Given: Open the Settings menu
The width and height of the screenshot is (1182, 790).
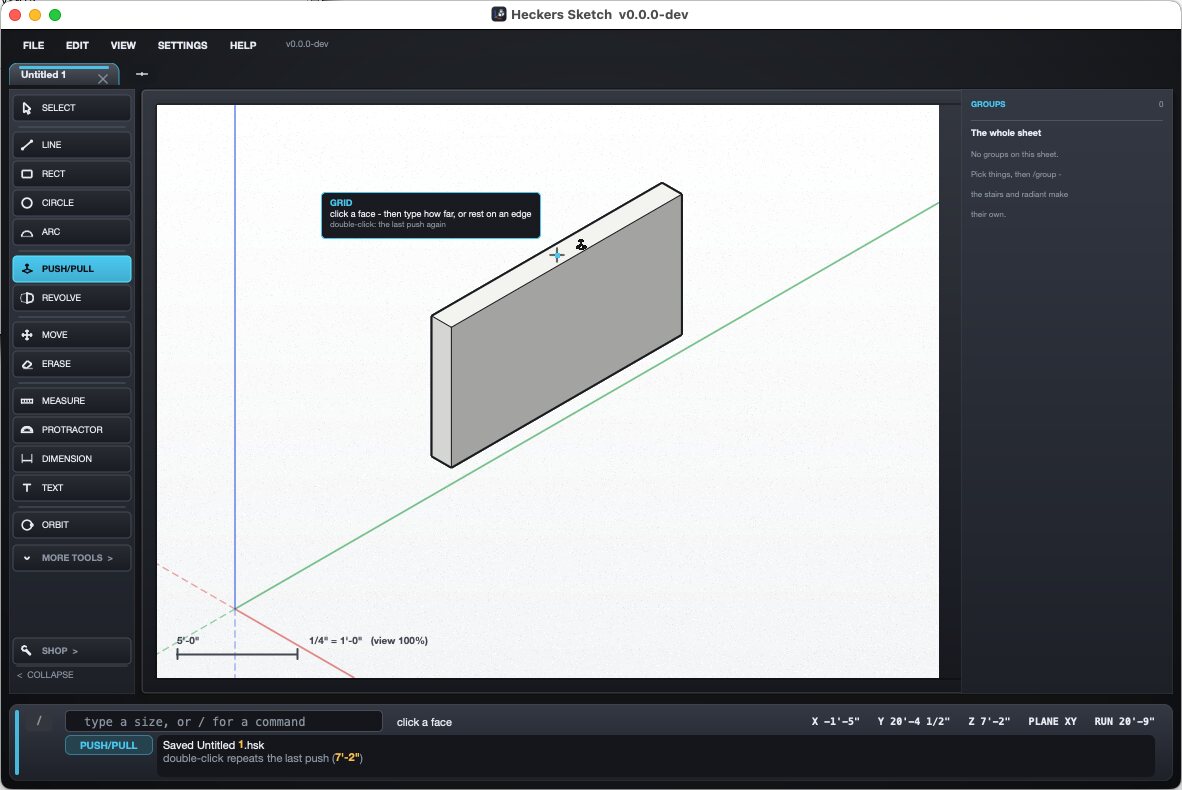Looking at the screenshot, I should coord(182,45).
